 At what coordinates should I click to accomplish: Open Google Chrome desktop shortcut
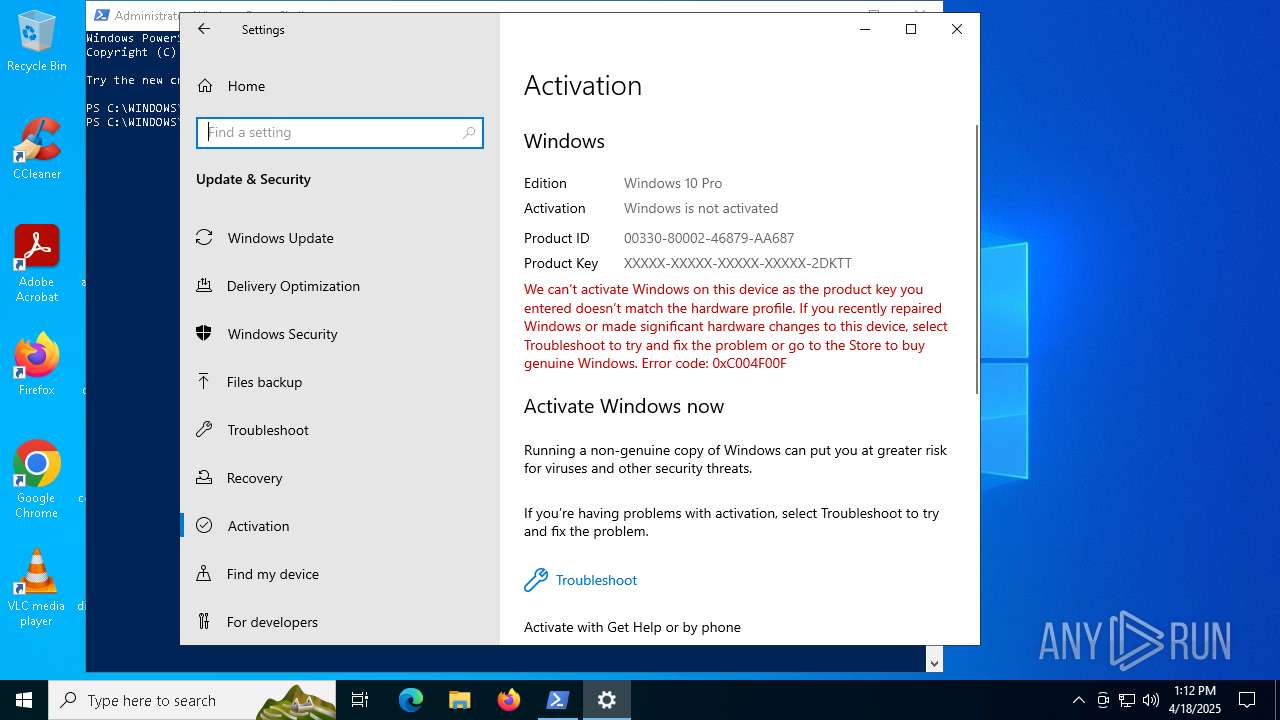37,480
